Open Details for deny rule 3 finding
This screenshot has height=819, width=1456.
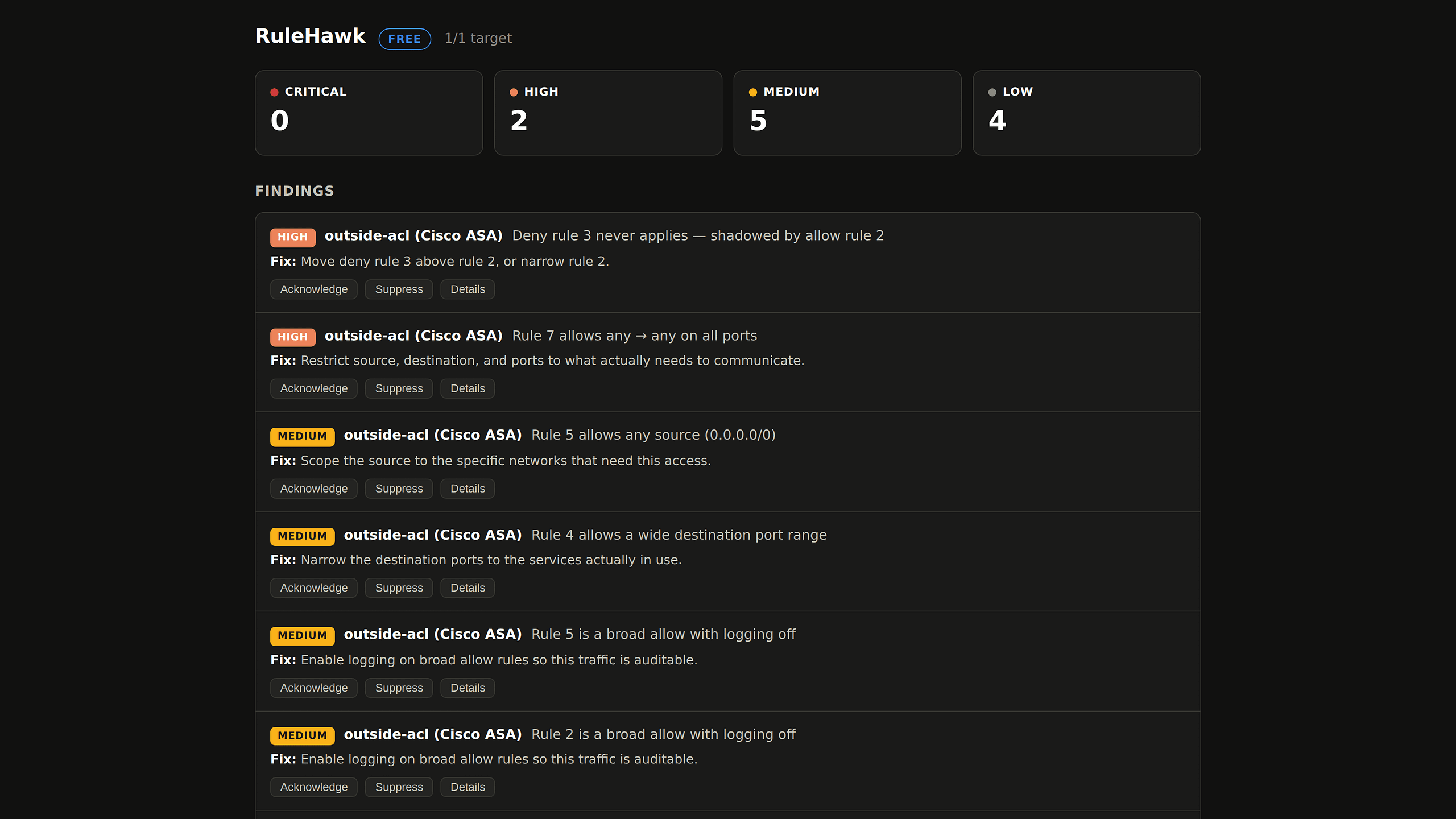(x=468, y=289)
